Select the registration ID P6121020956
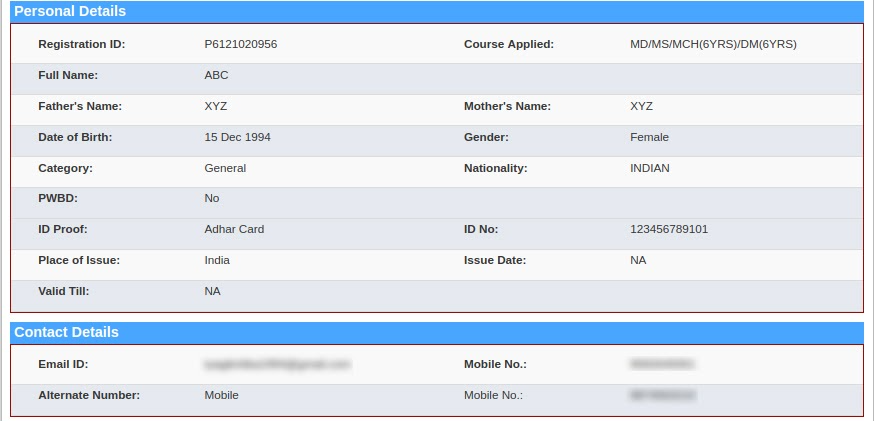Image resolution: width=874 pixels, height=421 pixels. pyautogui.click(x=240, y=44)
